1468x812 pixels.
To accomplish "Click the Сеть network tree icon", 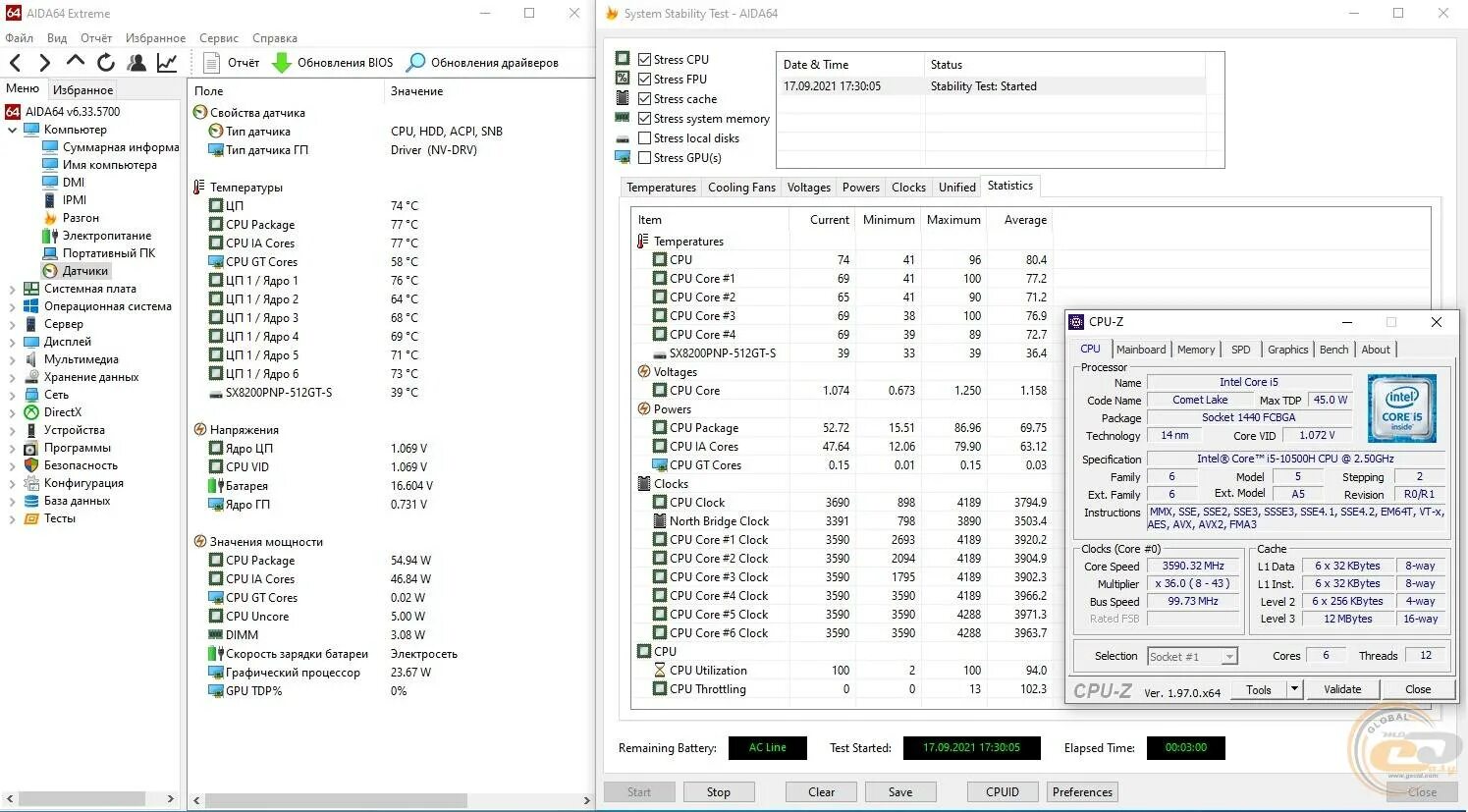I will 31,395.
